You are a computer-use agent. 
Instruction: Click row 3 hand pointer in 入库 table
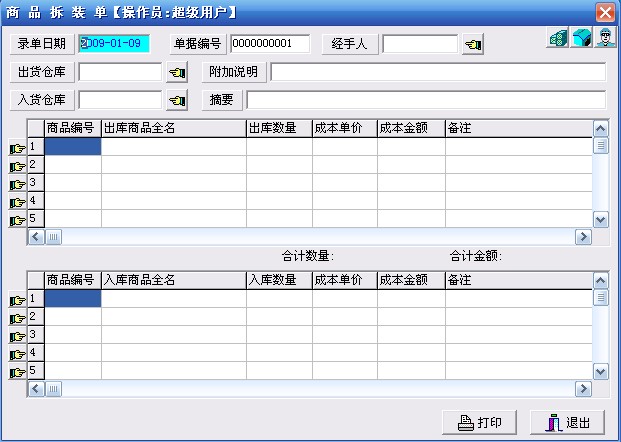pyautogui.click(x=17, y=336)
